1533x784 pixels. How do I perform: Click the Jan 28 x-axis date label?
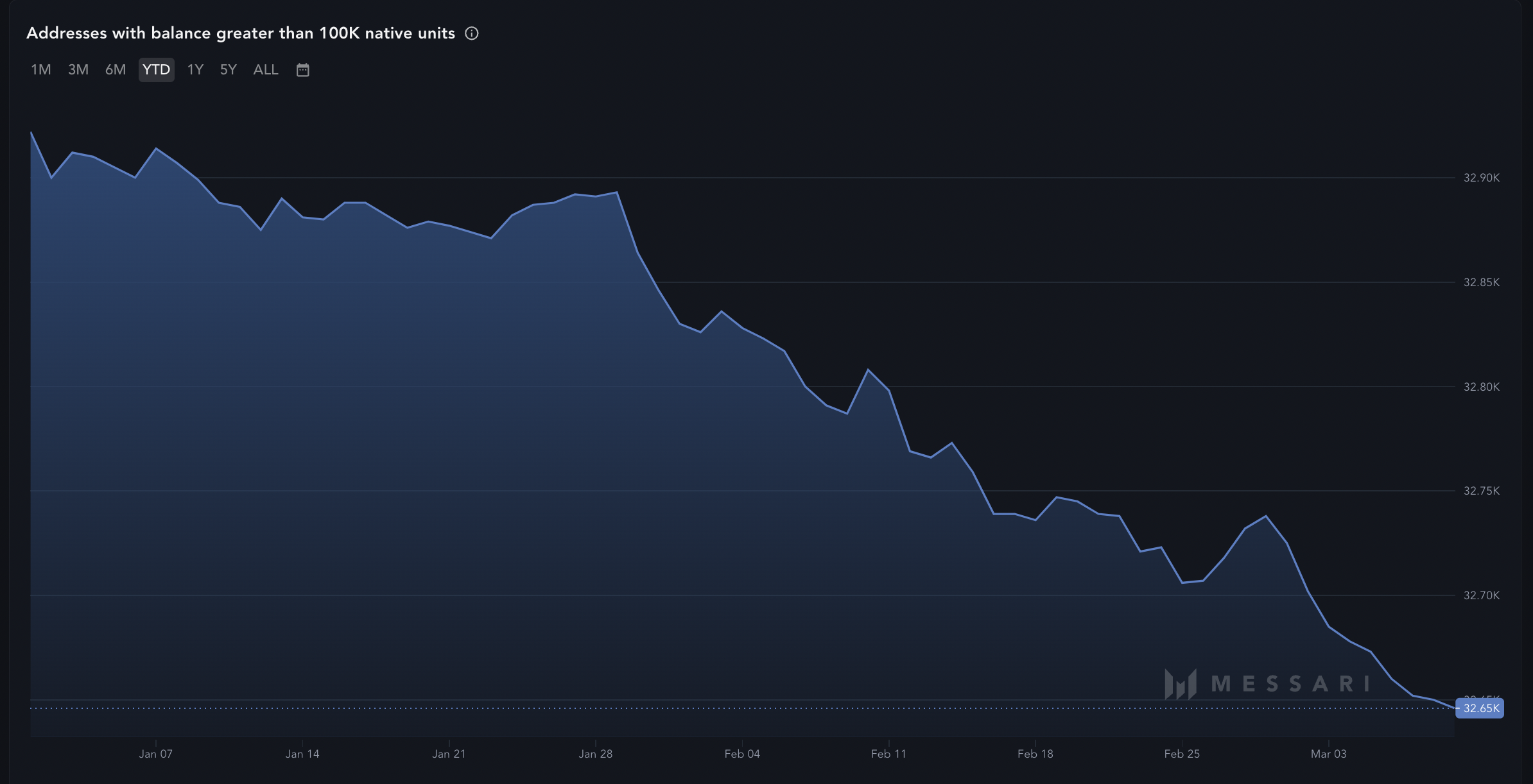(595, 754)
